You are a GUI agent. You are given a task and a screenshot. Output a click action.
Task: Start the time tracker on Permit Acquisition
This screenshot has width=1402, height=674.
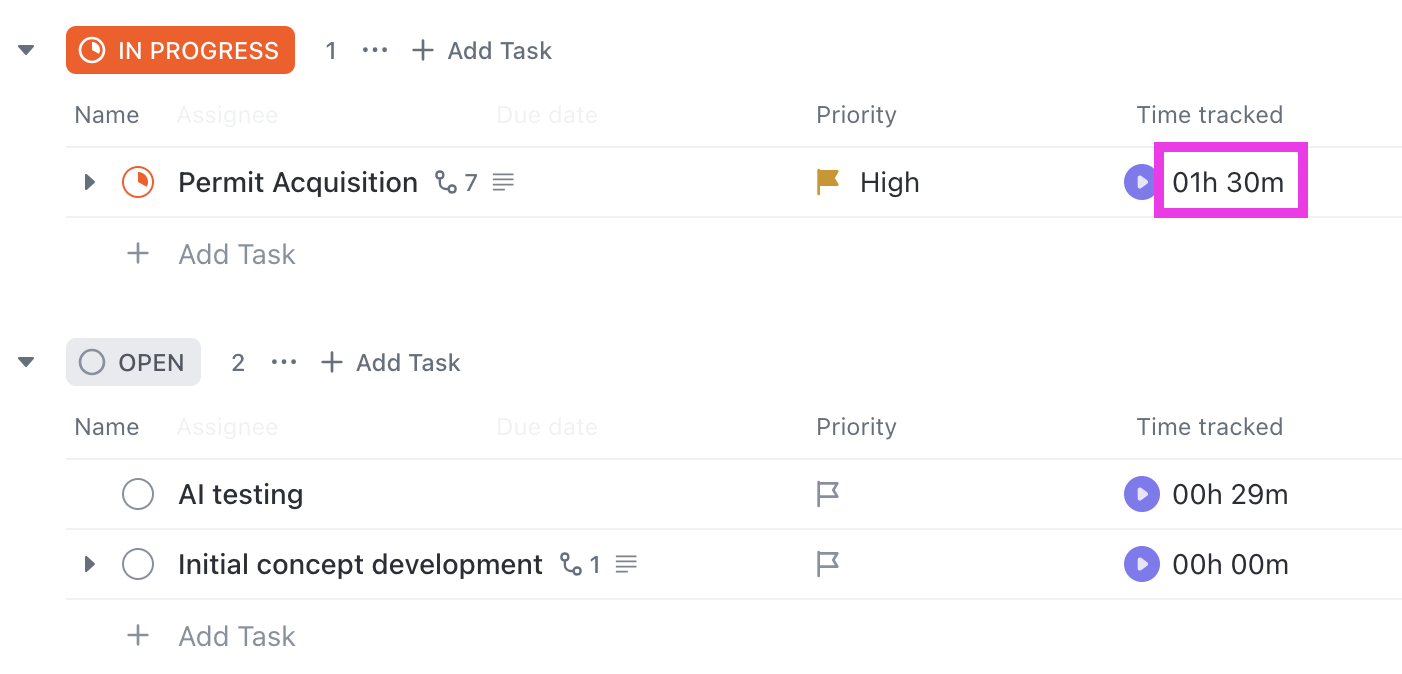[x=1141, y=182]
